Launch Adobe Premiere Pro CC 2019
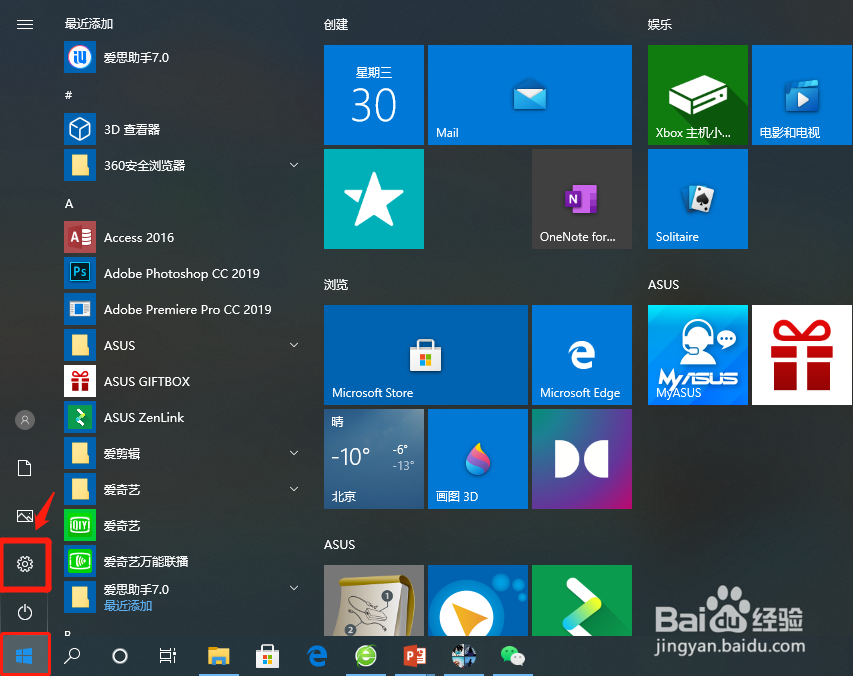 click(182, 309)
